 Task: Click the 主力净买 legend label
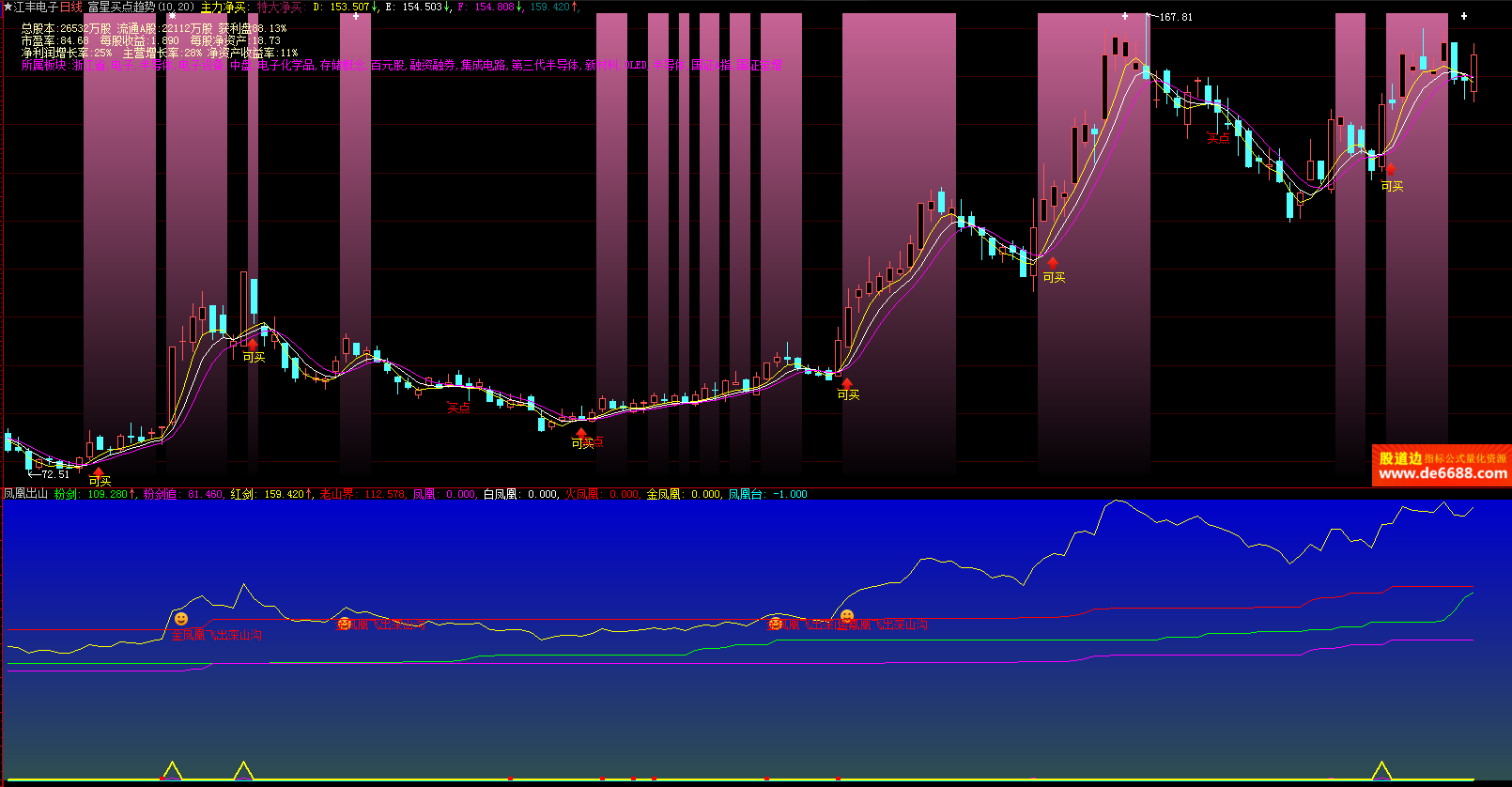pos(224,7)
